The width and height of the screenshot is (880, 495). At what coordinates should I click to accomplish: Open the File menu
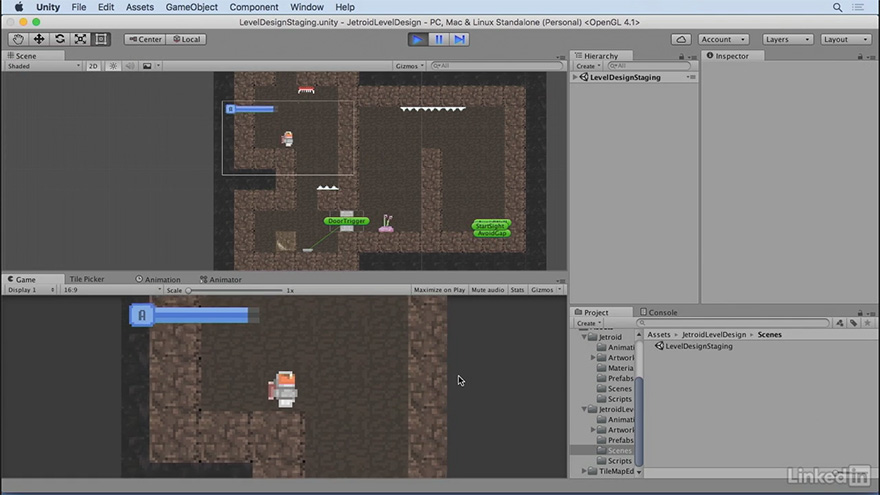[79, 7]
